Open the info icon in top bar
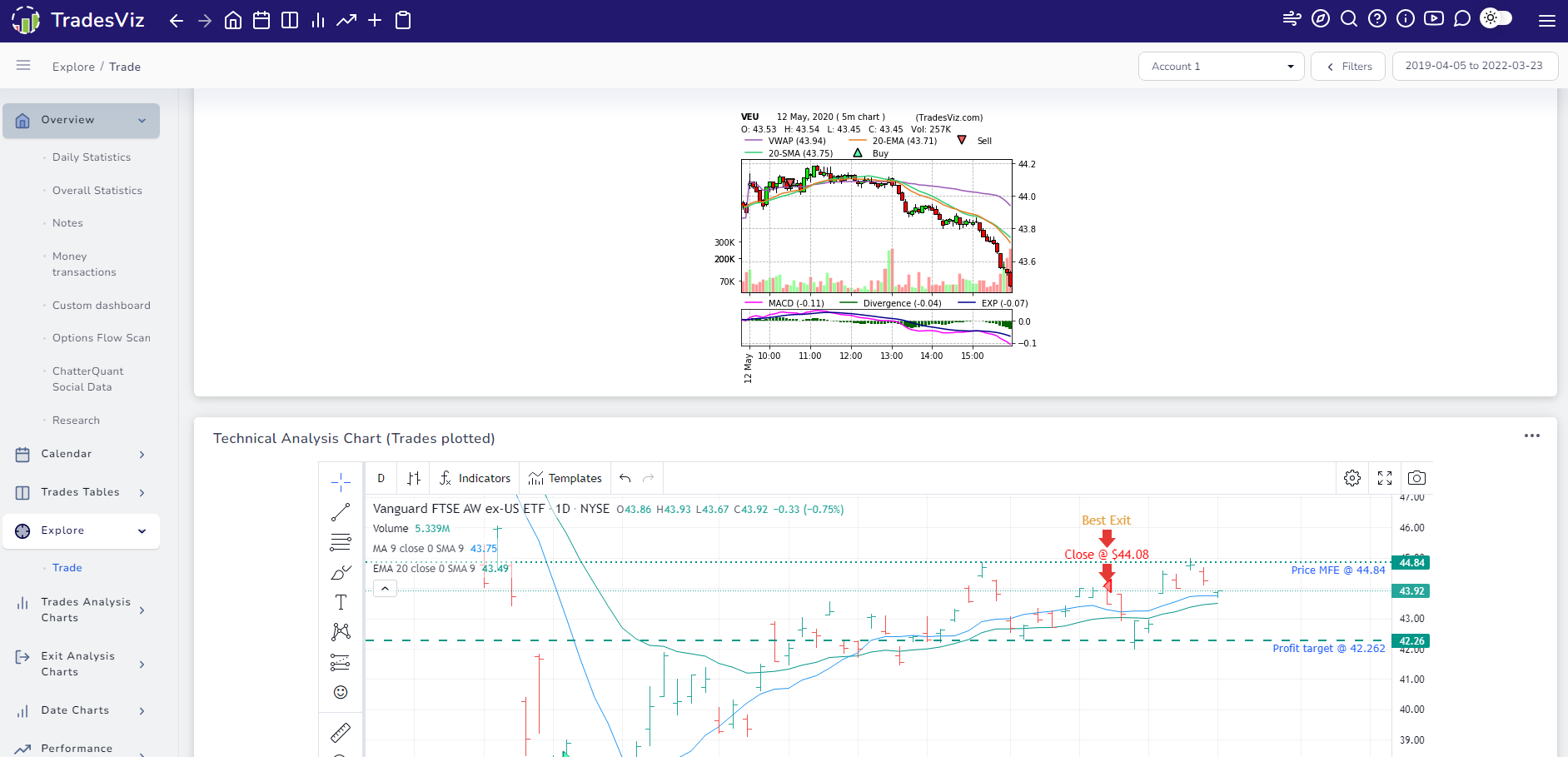 pyautogui.click(x=1406, y=18)
